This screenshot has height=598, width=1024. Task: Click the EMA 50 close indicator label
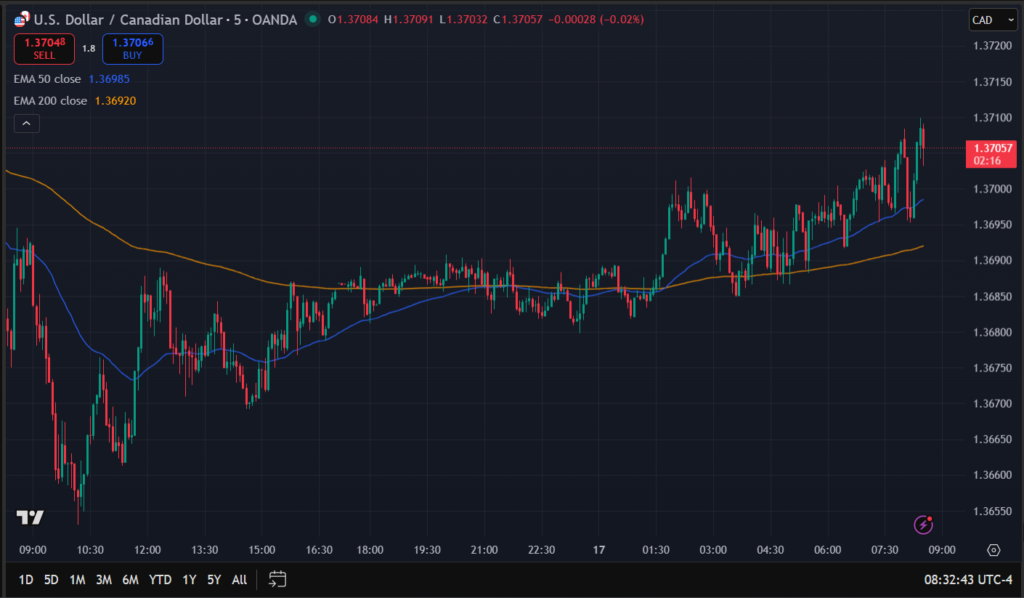point(47,79)
